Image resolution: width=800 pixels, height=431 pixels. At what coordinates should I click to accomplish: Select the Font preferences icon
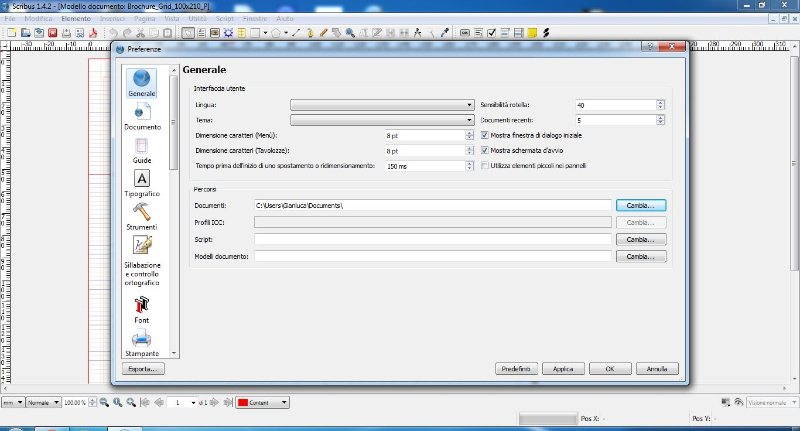click(142, 305)
